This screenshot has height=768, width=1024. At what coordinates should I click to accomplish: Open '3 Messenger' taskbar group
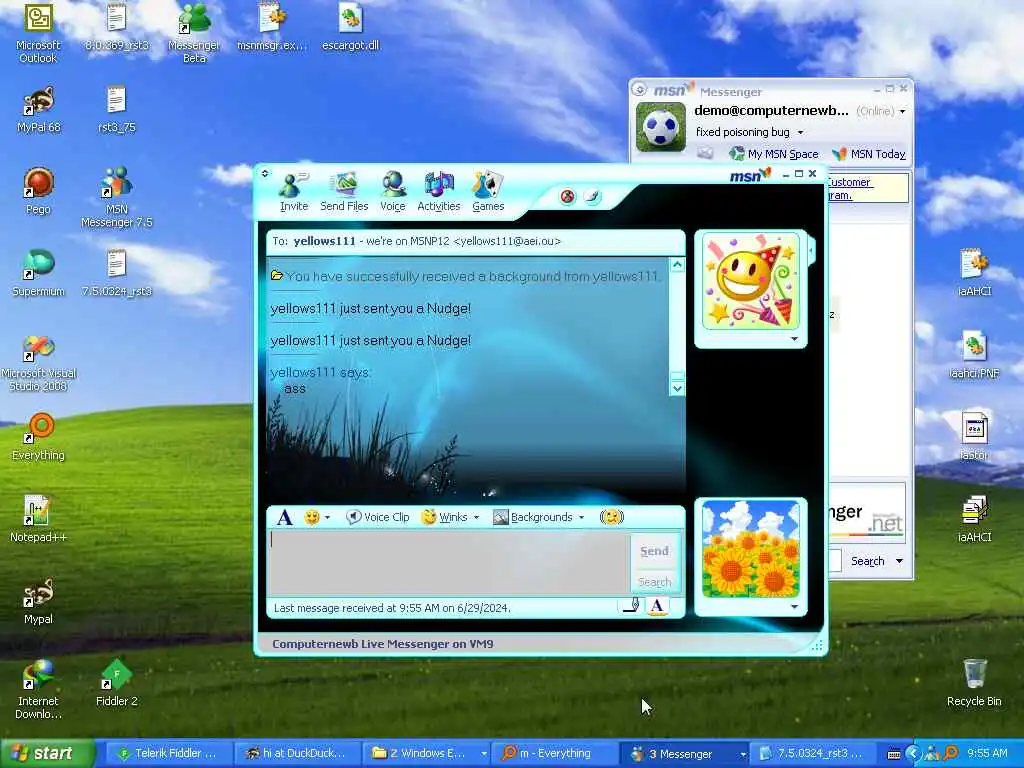click(686, 754)
